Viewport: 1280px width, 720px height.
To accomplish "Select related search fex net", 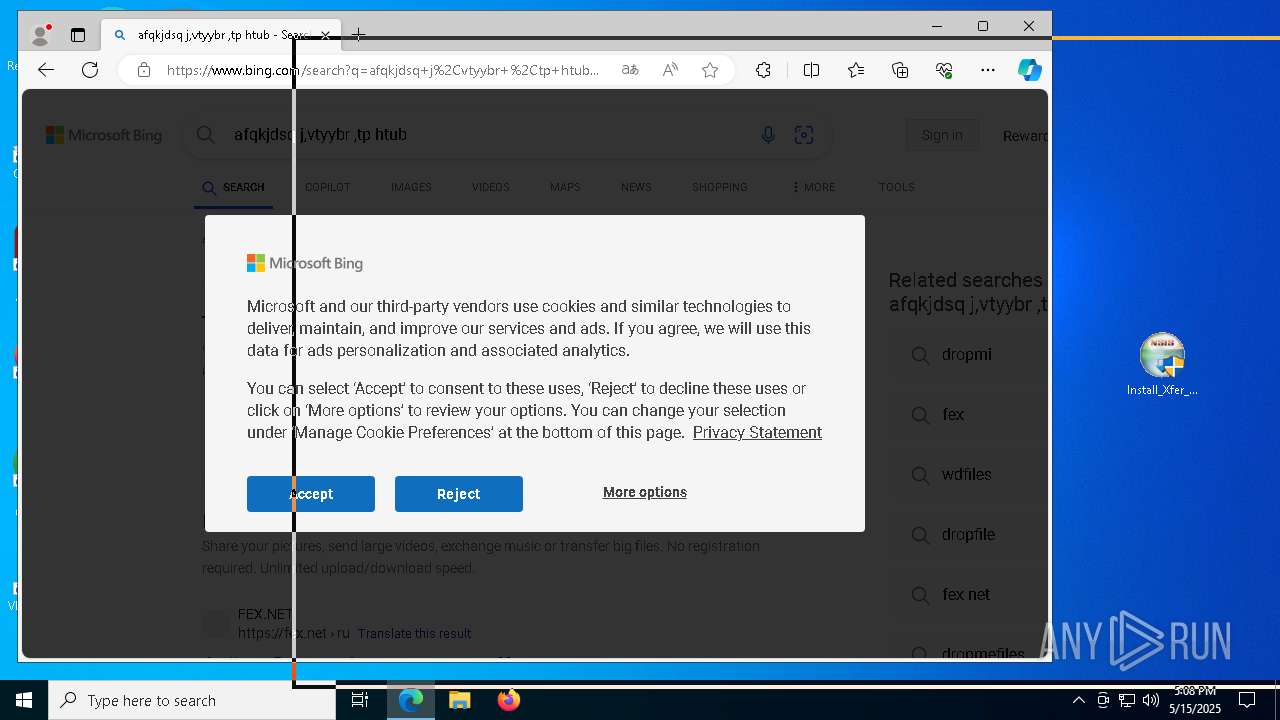I will coord(966,594).
